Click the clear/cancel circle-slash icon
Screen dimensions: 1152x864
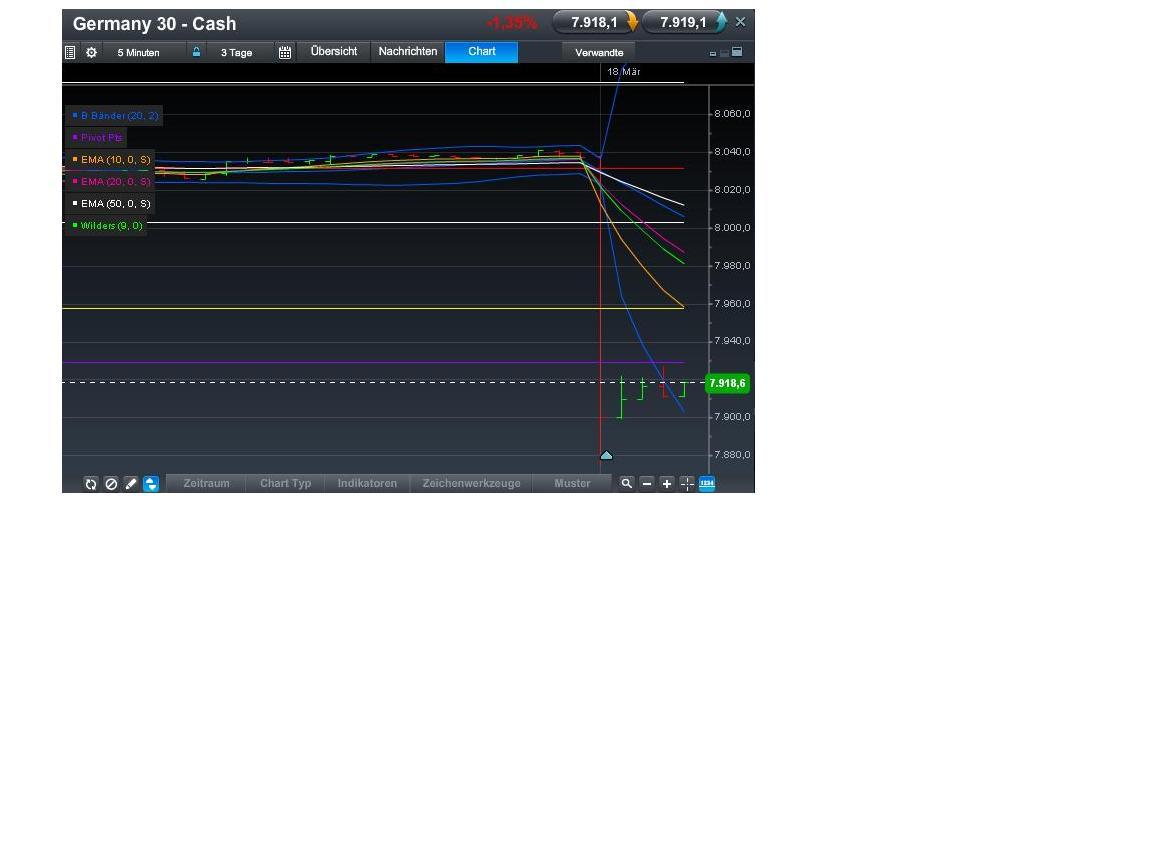pyautogui.click(x=111, y=483)
